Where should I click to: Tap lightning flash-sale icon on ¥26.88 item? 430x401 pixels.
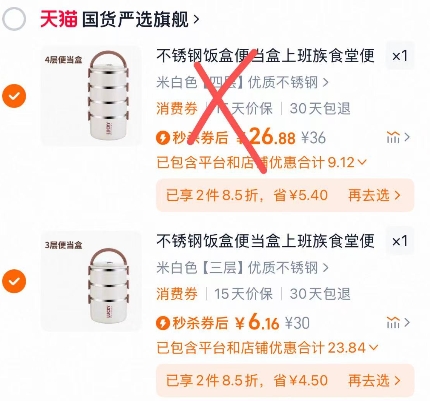click(x=163, y=138)
